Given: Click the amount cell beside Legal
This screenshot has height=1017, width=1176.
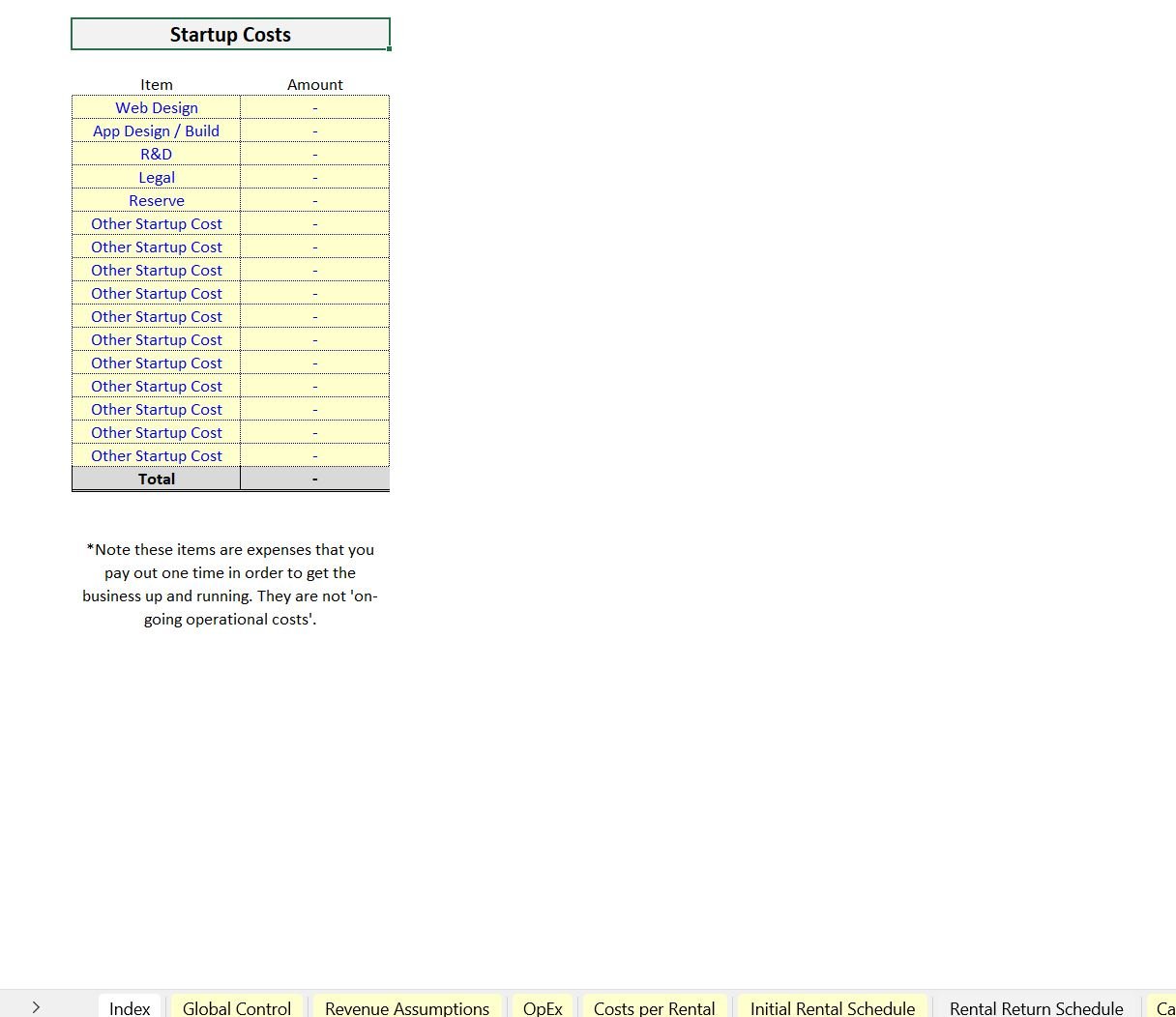Looking at the screenshot, I should (x=314, y=177).
